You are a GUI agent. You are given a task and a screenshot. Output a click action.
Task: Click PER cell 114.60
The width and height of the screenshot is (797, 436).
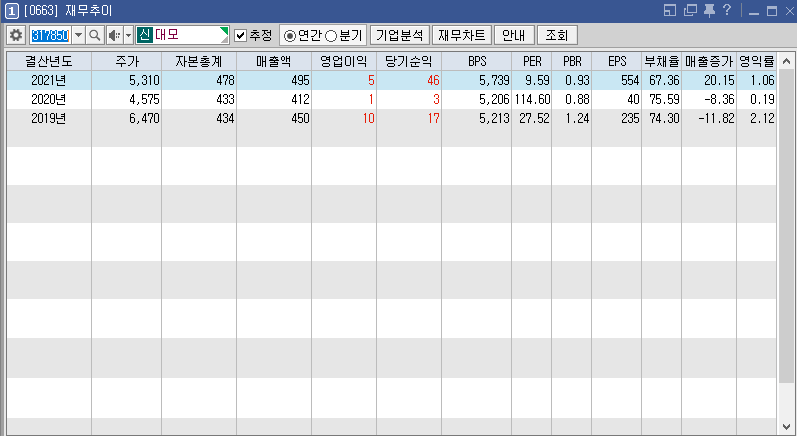pos(532,99)
